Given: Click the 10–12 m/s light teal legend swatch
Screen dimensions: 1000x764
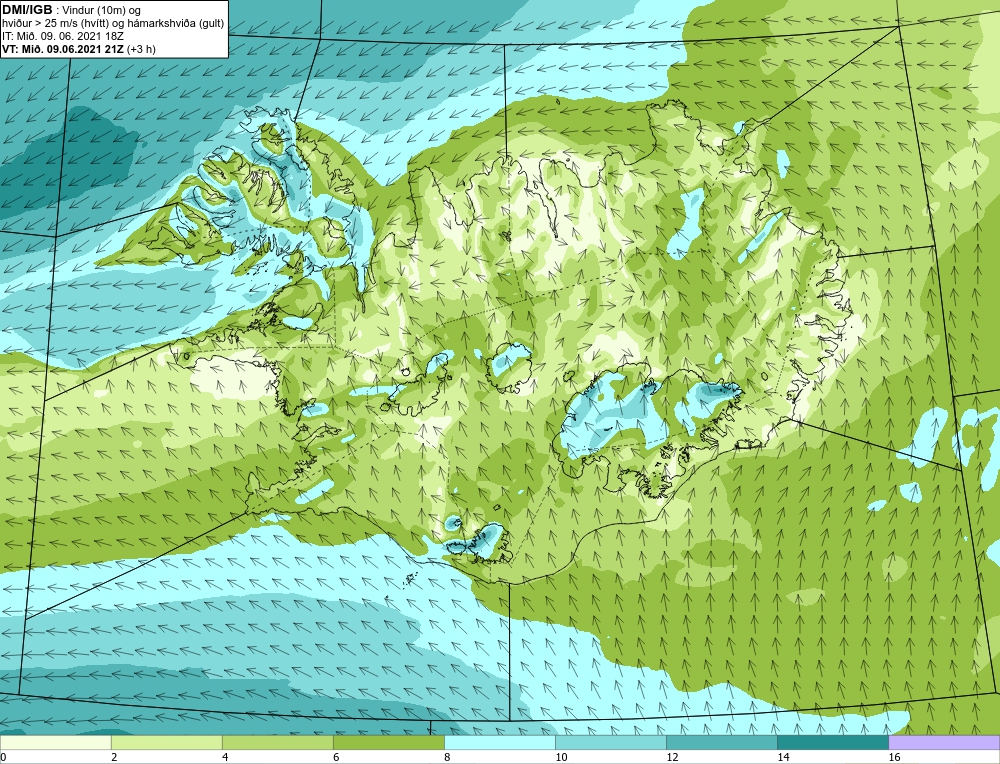Looking at the screenshot, I should [610, 742].
